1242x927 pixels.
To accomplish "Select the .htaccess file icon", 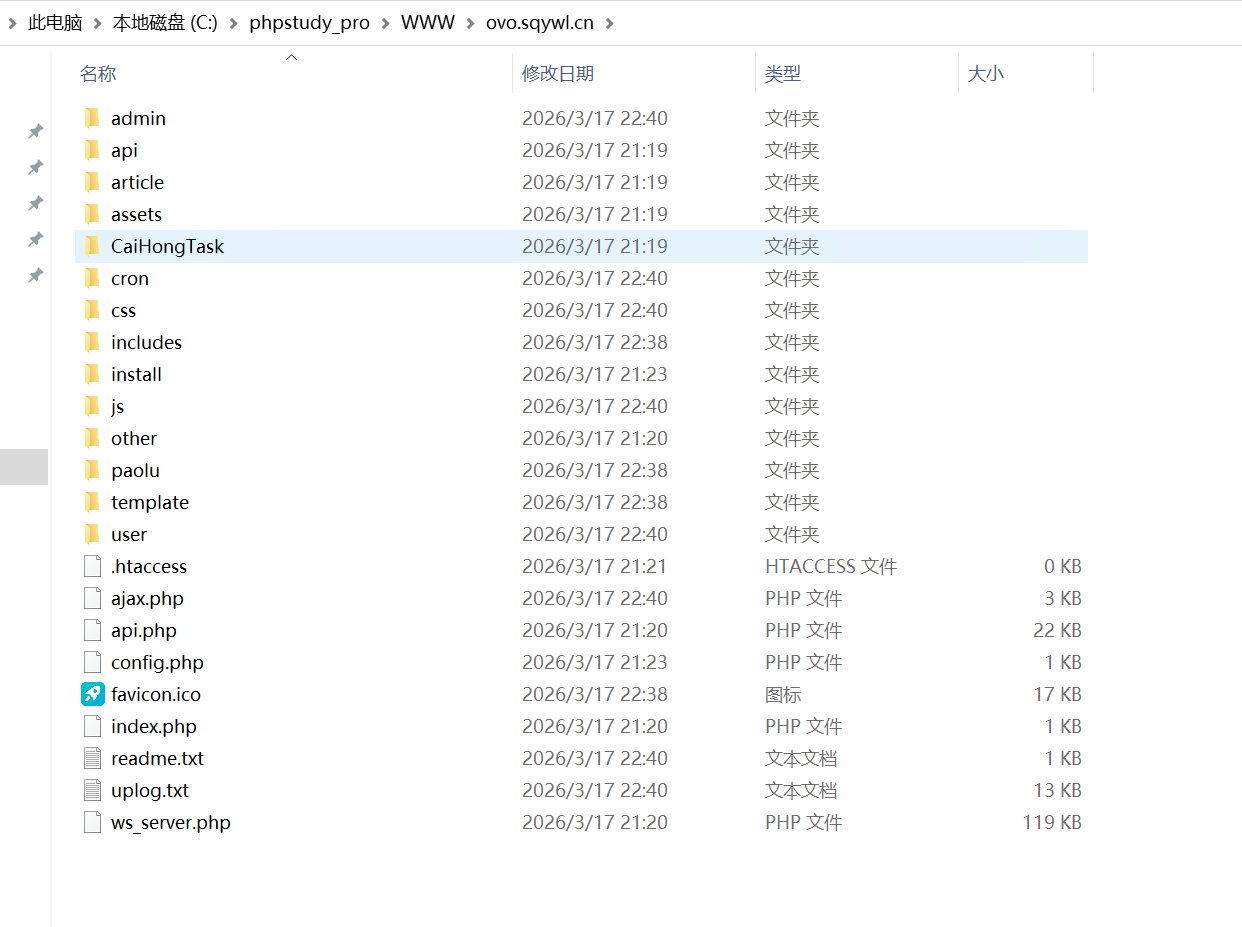I will 92,566.
